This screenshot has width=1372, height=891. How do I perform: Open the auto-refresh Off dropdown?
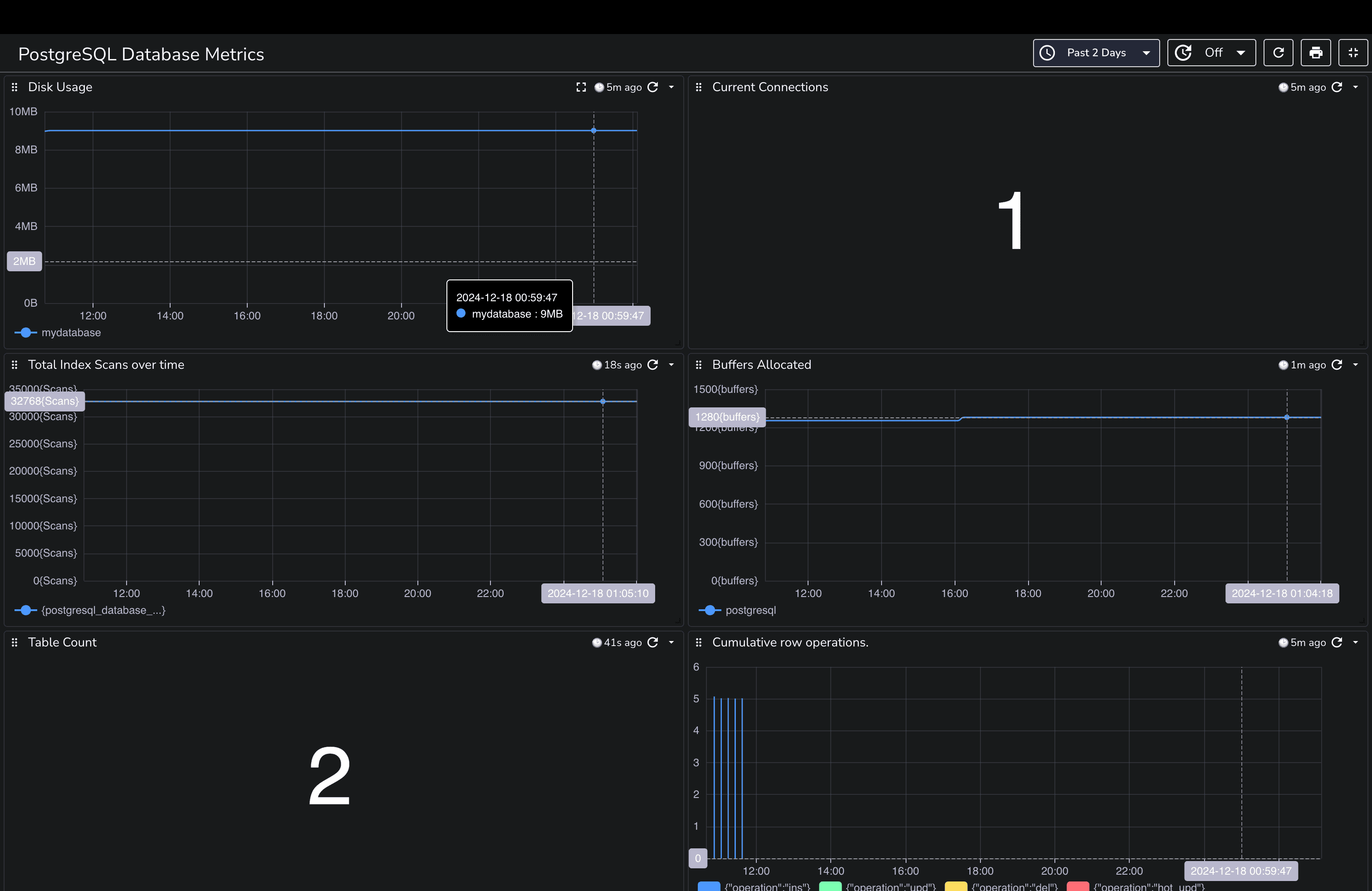pyautogui.click(x=1211, y=53)
